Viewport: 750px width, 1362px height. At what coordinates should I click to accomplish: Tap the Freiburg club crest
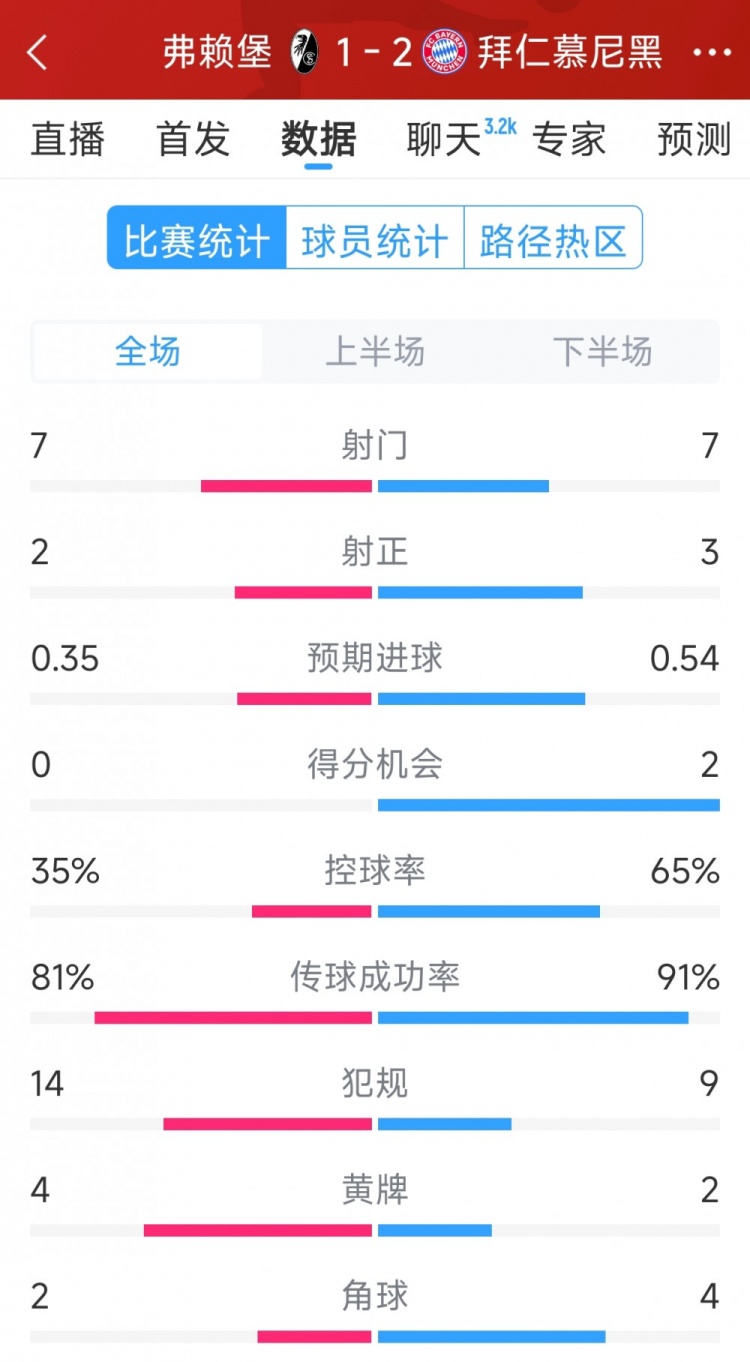click(304, 52)
